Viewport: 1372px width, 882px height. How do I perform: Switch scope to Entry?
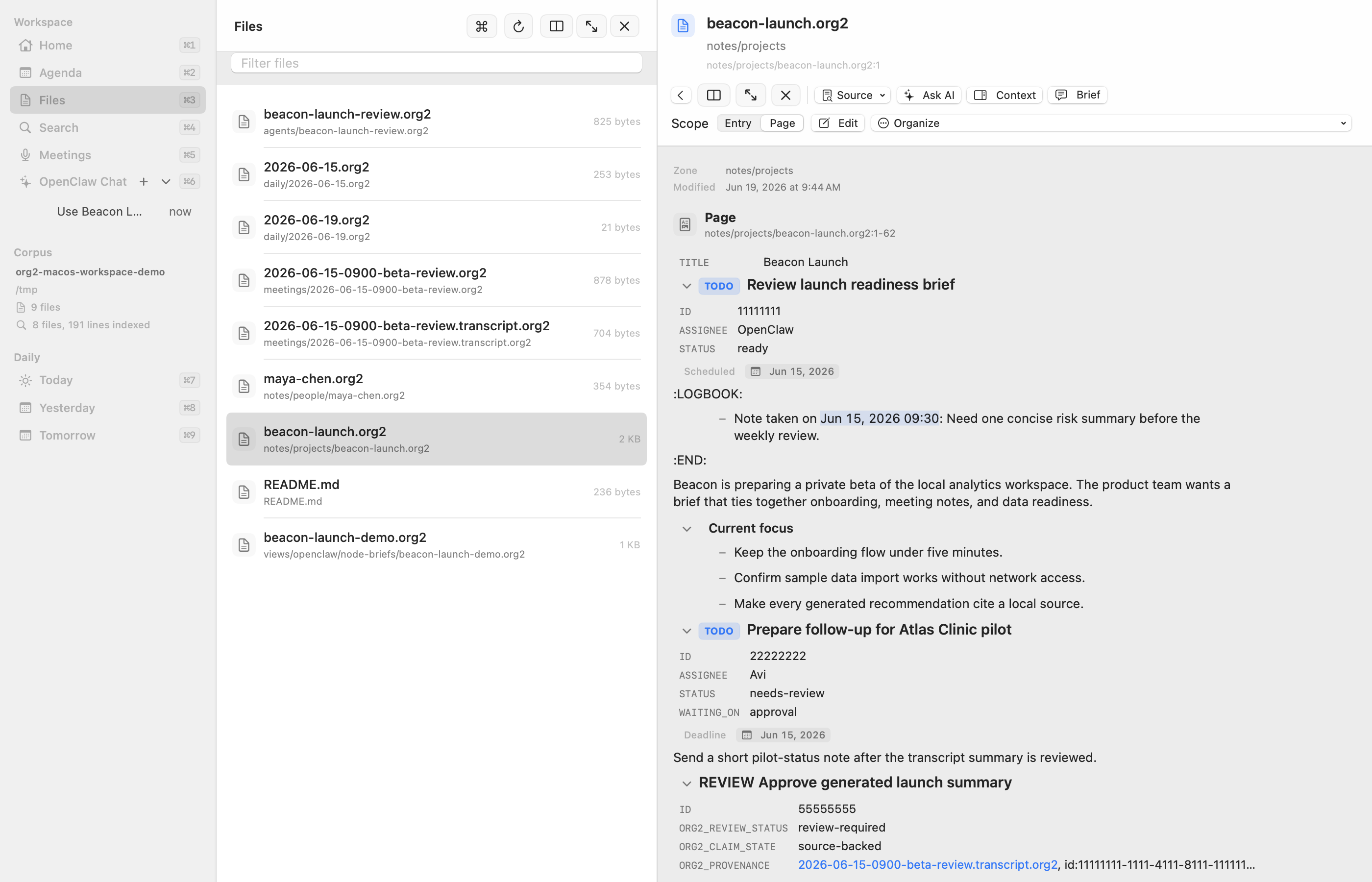[x=737, y=123]
